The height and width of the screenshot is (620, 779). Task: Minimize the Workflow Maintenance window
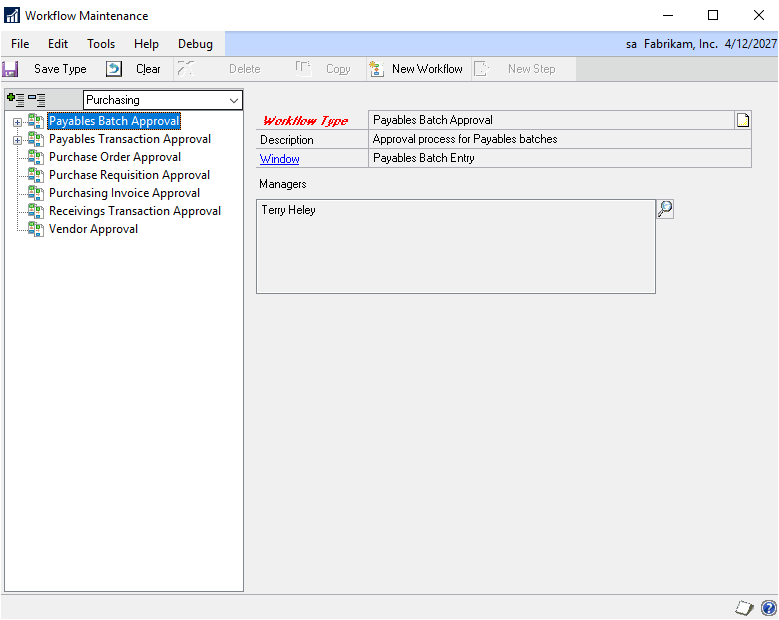668,15
